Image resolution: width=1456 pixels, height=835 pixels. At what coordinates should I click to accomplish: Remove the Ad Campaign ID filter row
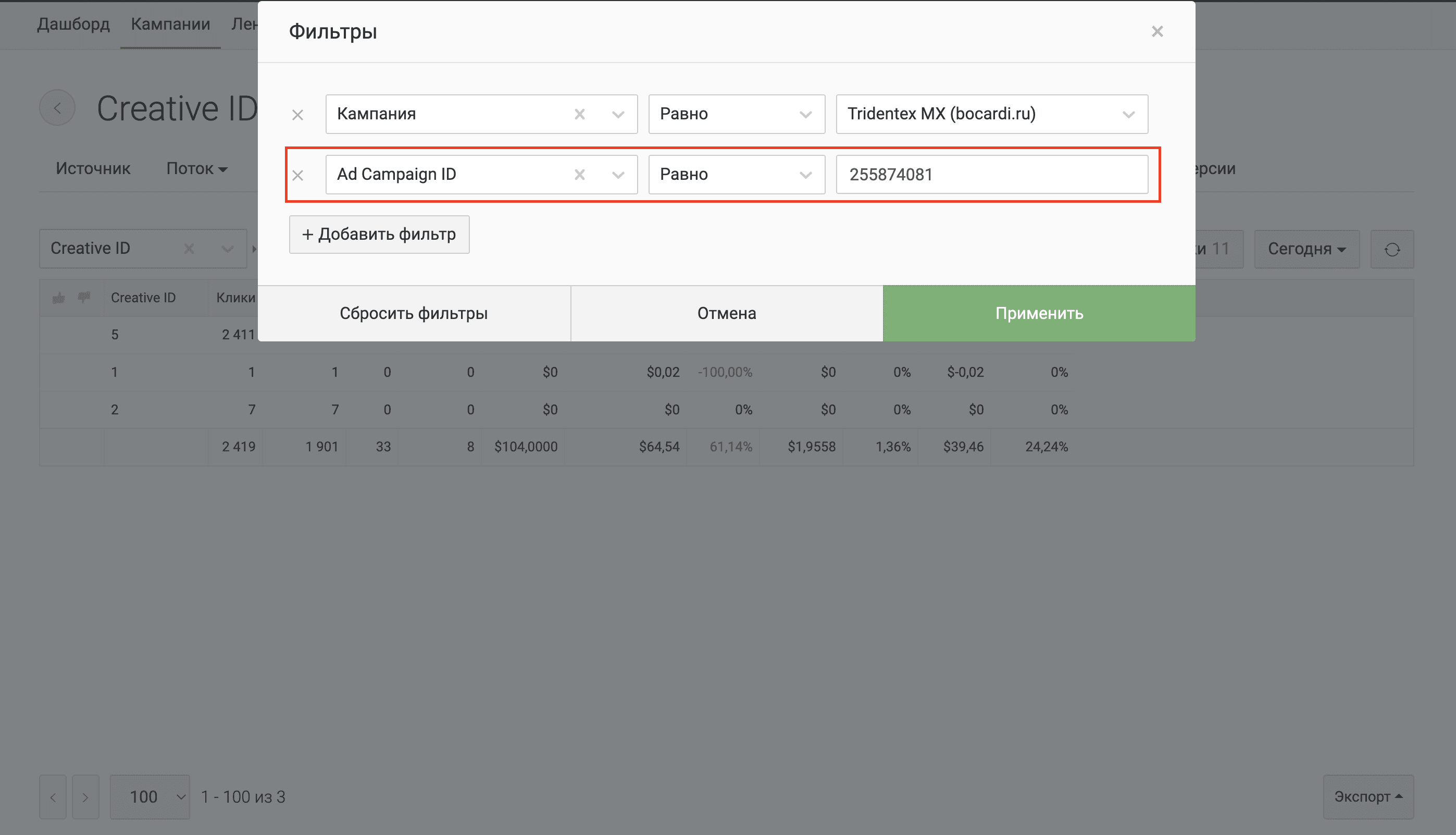point(297,175)
